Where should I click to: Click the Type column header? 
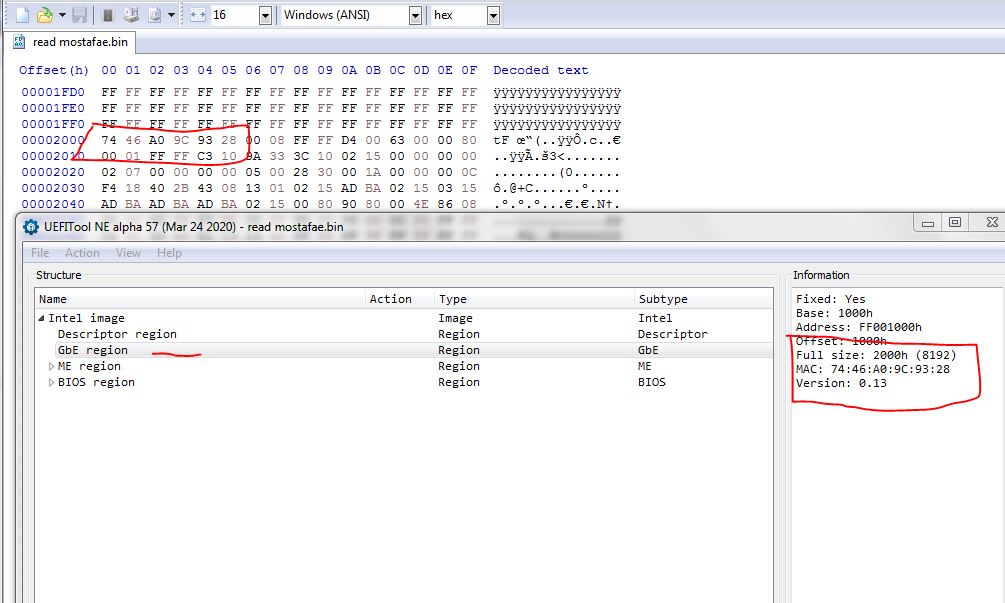pyautogui.click(x=534, y=299)
